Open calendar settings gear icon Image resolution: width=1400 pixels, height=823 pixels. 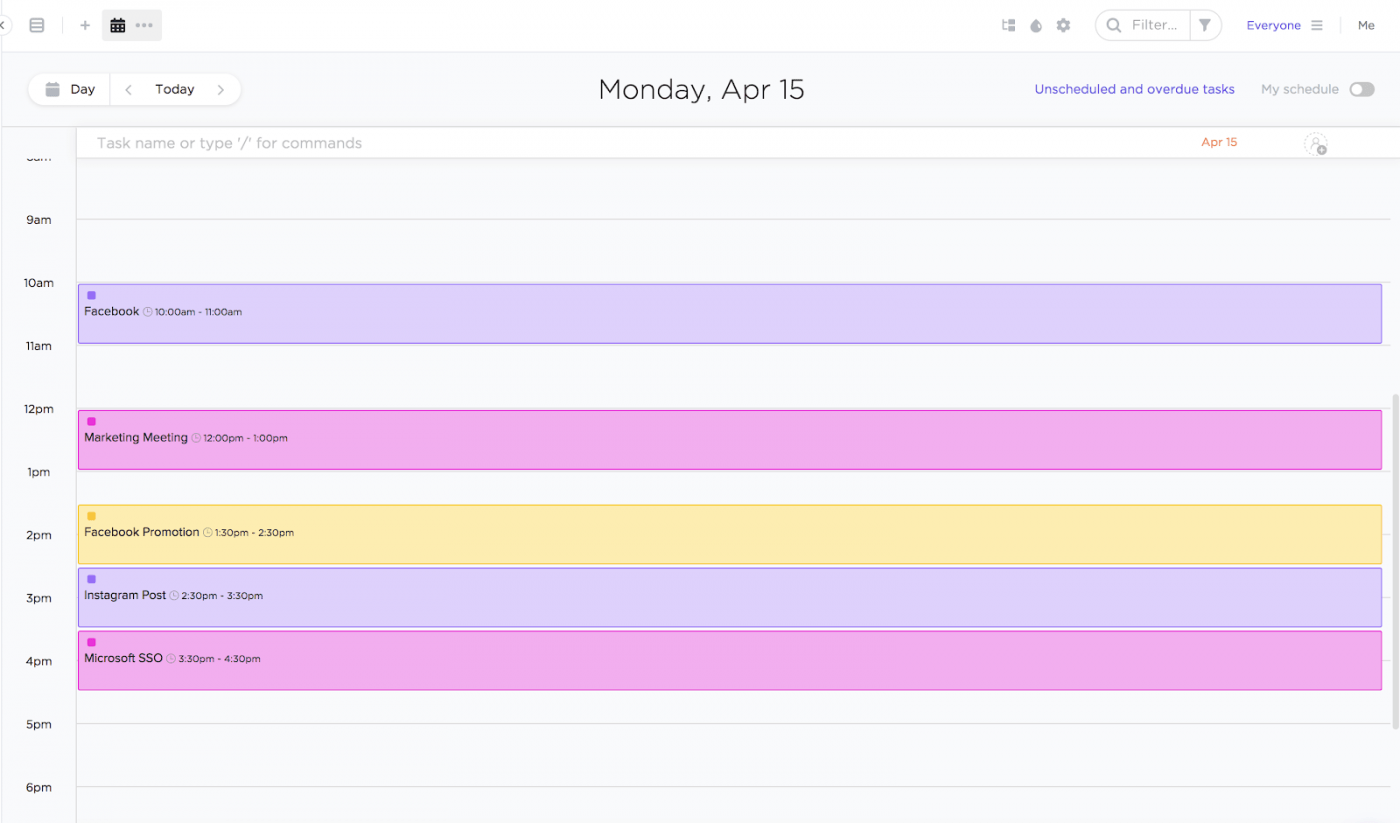pos(1063,25)
